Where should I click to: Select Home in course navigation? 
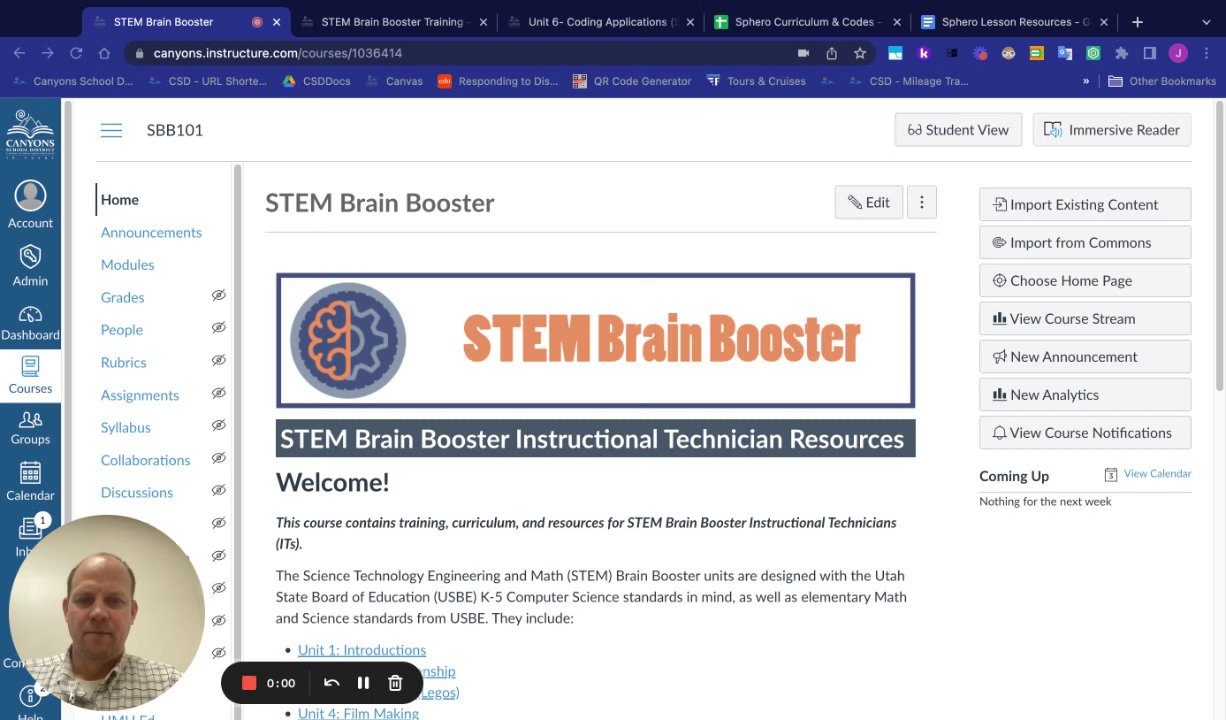(x=119, y=199)
